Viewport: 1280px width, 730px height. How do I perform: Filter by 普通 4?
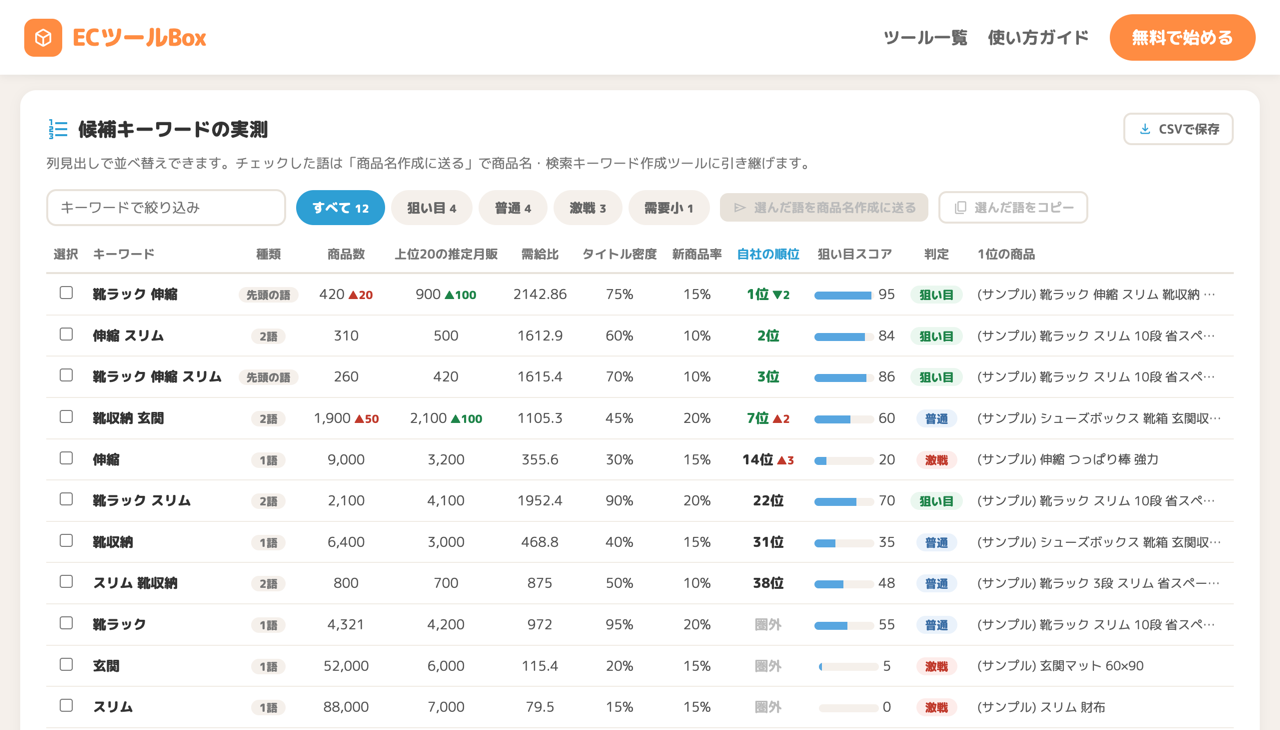click(513, 208)
